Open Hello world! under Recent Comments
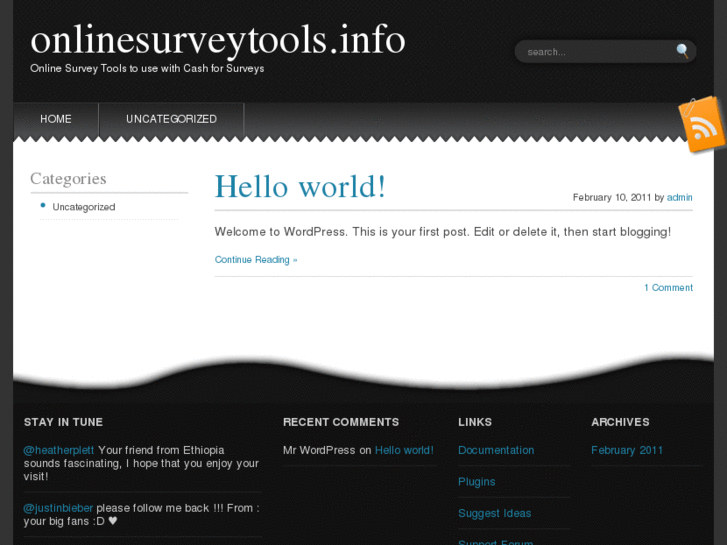The height and width of the screenshot is (545, 727). tap(404, 450)
